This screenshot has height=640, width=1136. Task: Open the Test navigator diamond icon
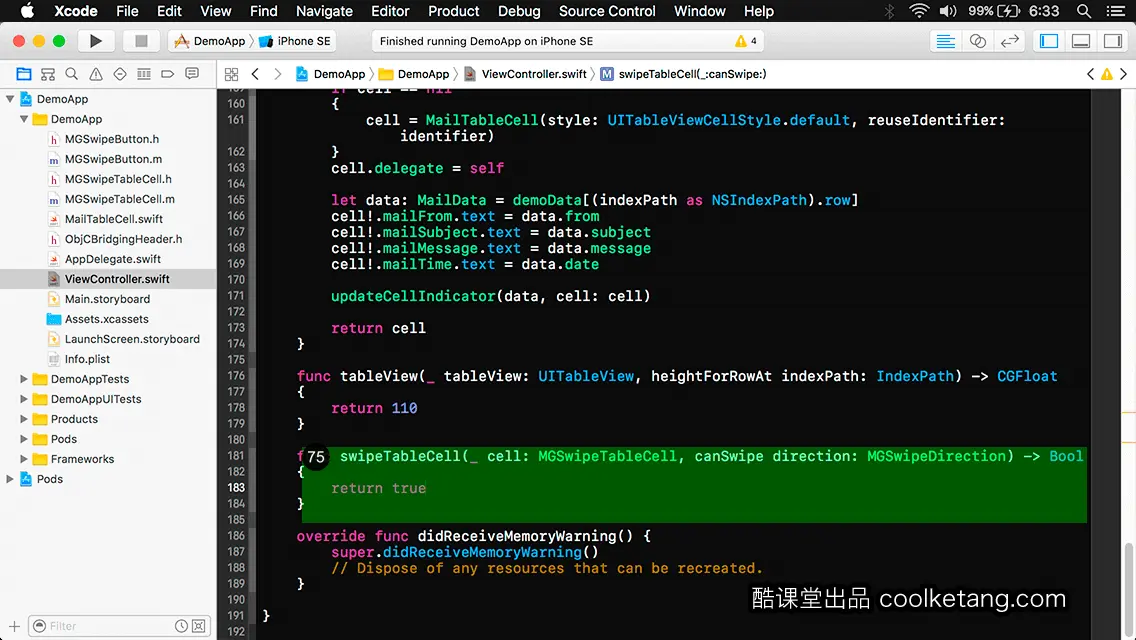tap(120, 74)
